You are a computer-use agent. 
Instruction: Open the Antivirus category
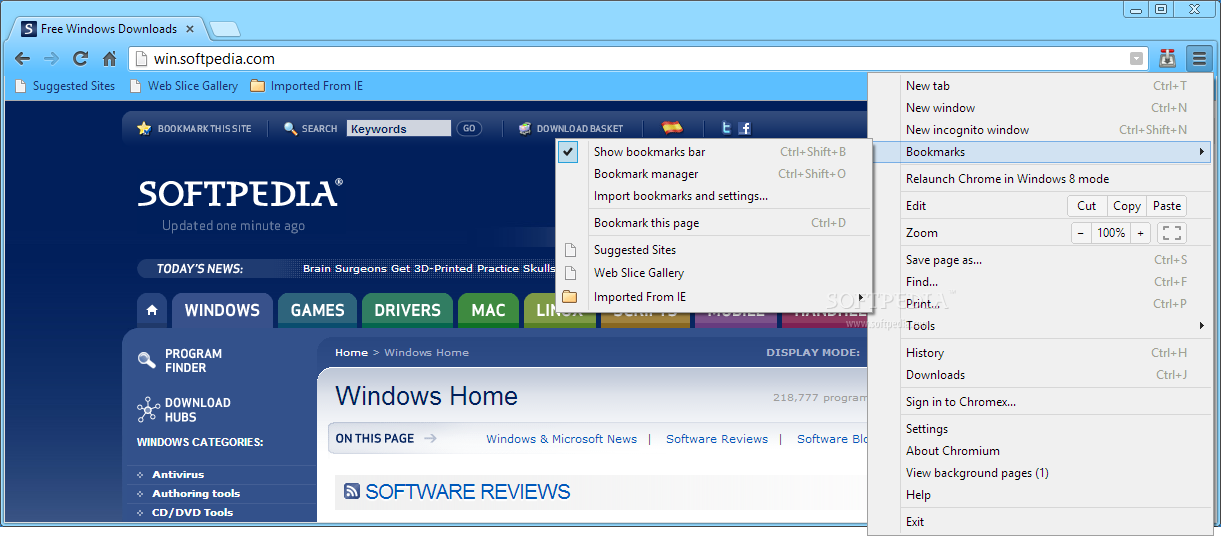[x=178, y=474]
